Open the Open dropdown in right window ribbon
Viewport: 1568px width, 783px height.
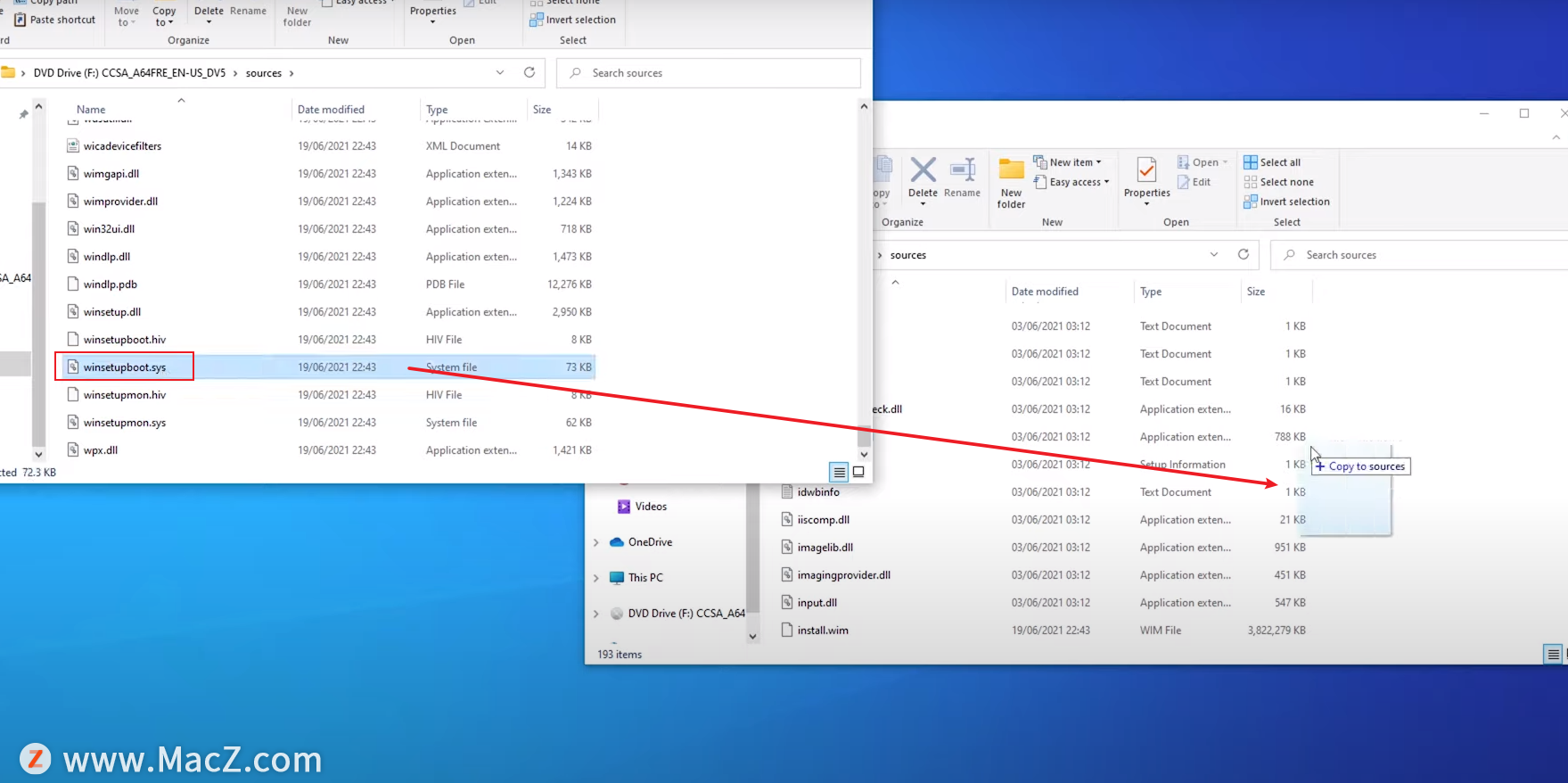click(x=1203, y=162)
